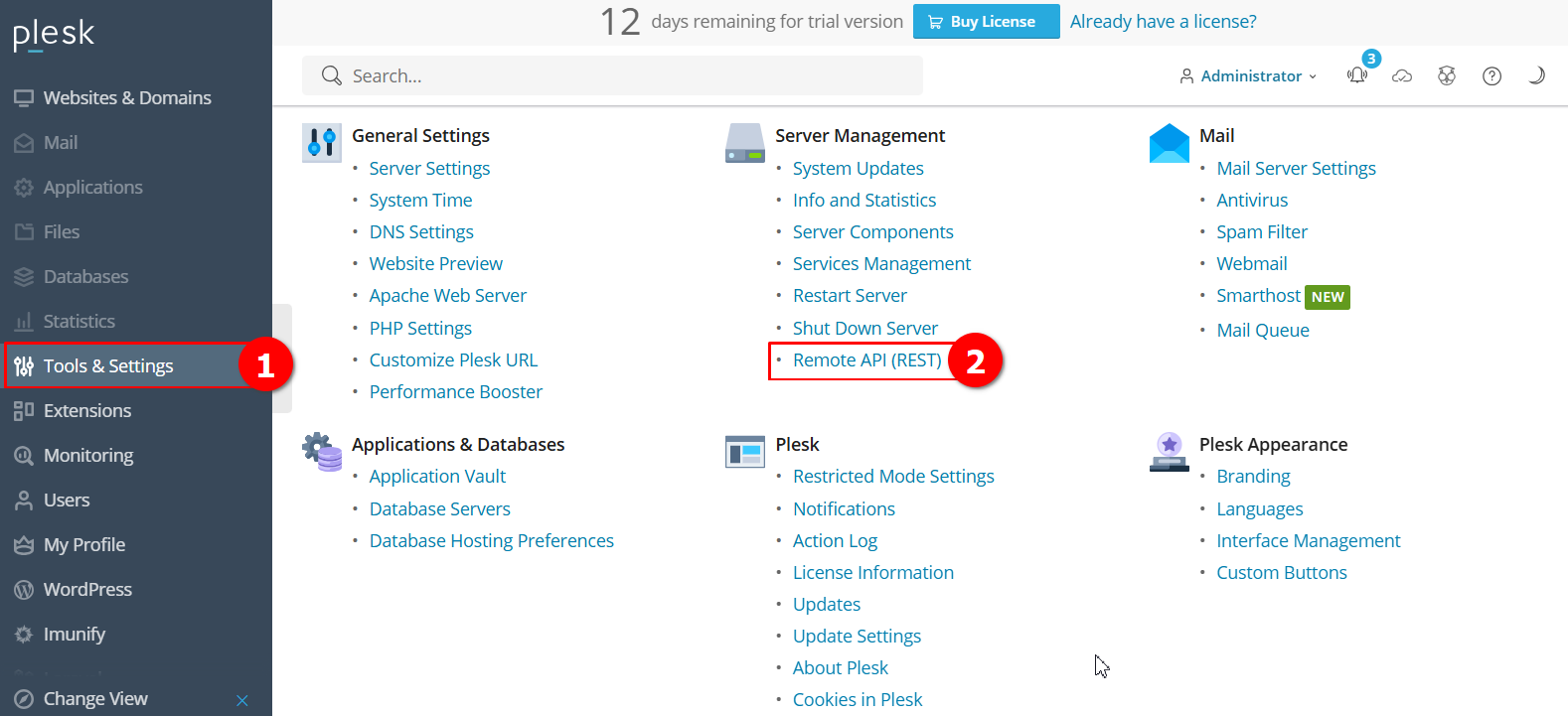Click the Plesk logo
The image size is (1568, 716).
54,34
